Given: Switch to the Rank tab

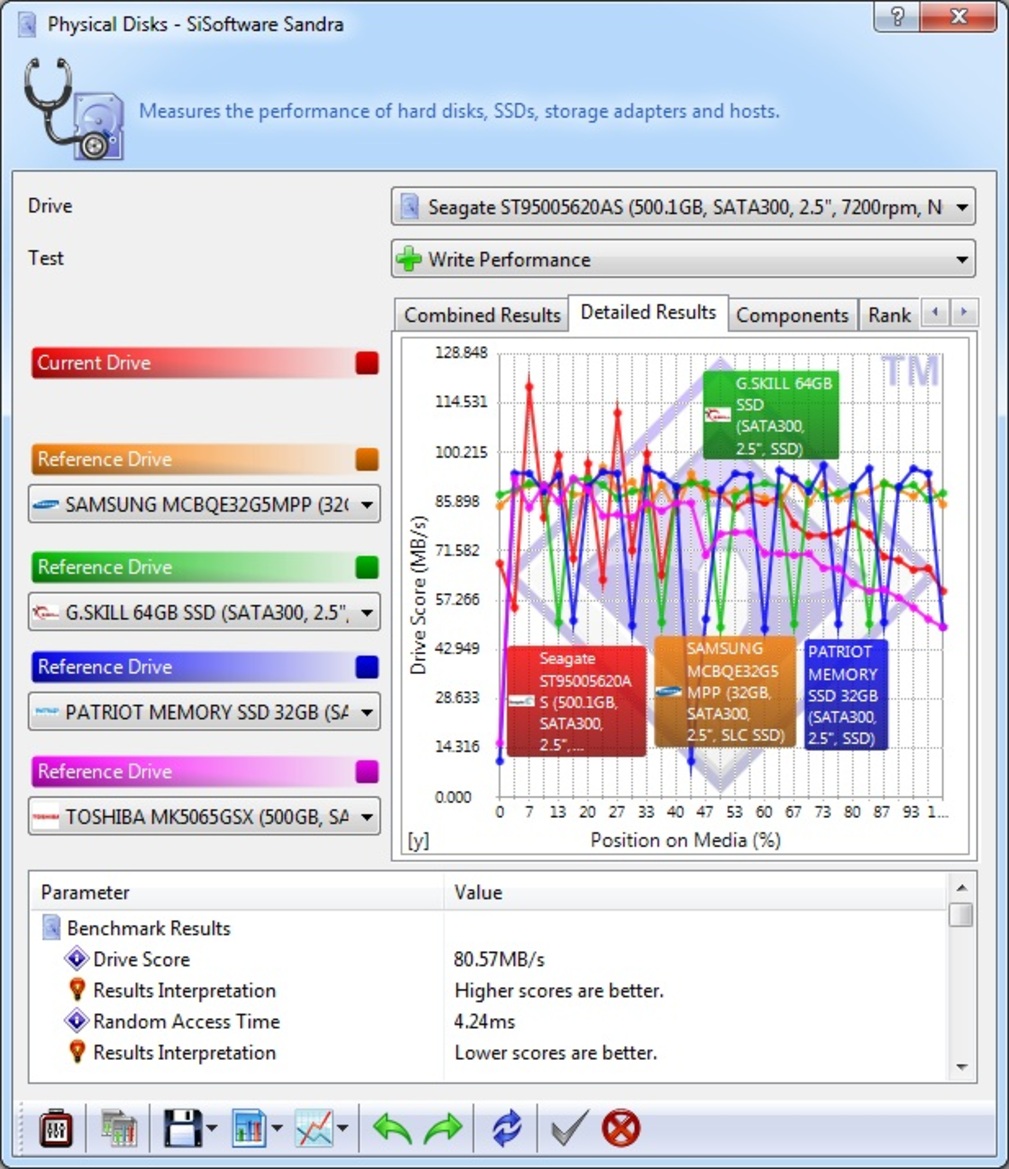Looking at the screenshot, I should click(x=889, y=315).
